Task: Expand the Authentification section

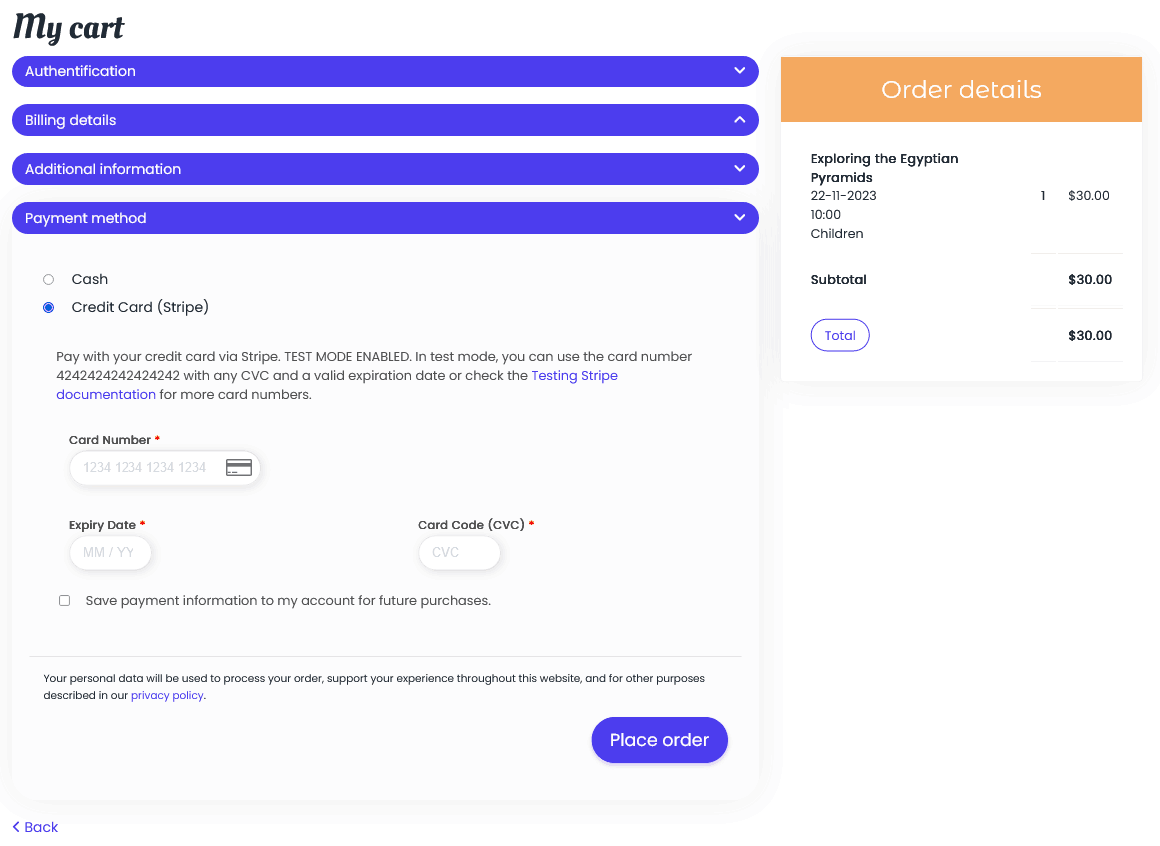Action: (385, 72)
